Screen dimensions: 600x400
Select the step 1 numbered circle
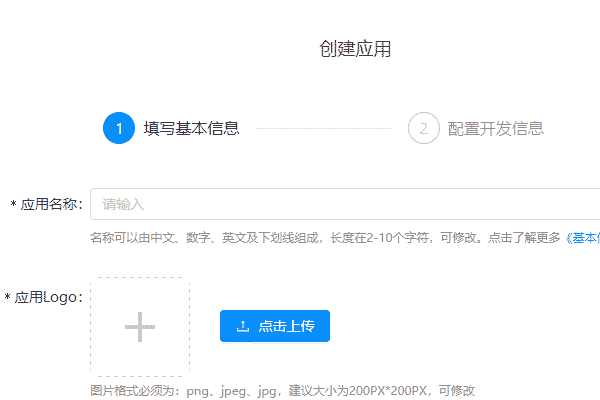tap(118, 128)
